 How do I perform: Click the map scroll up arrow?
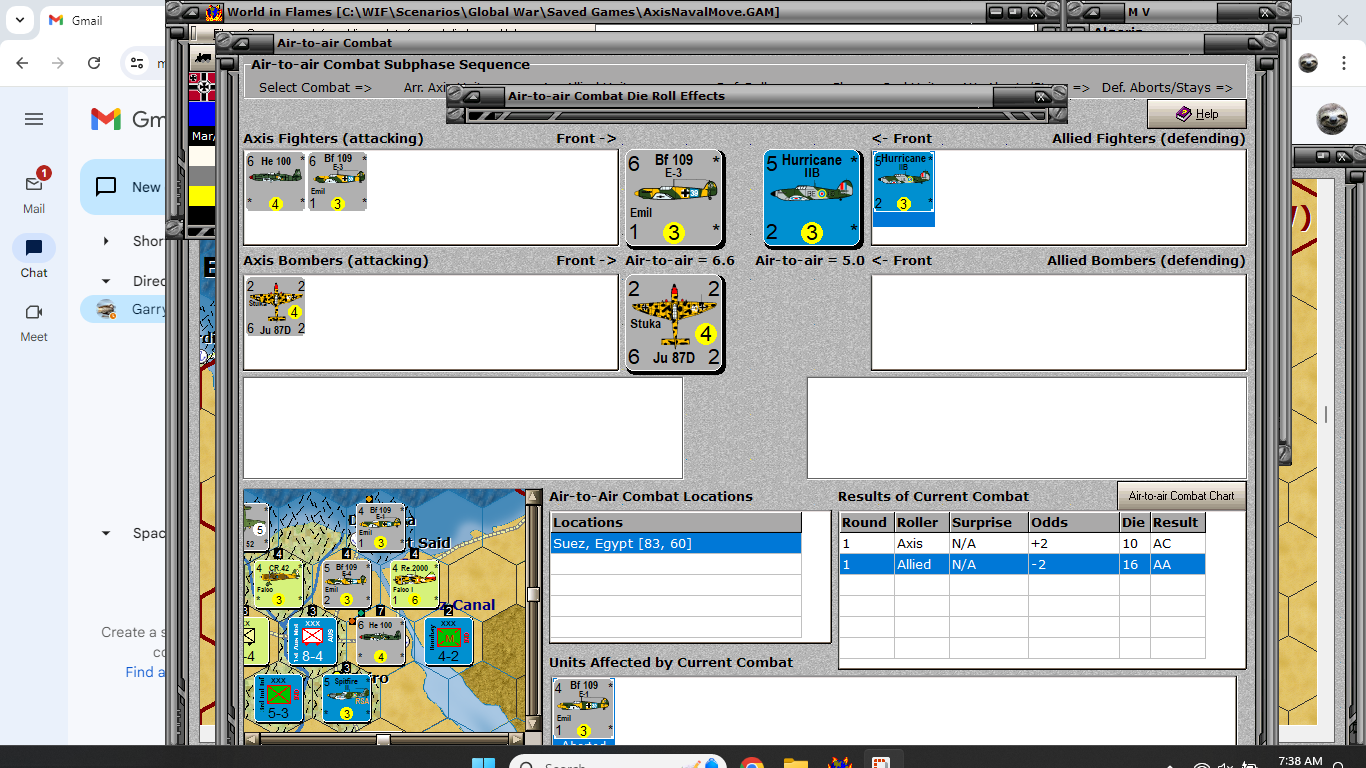[534, 497]
